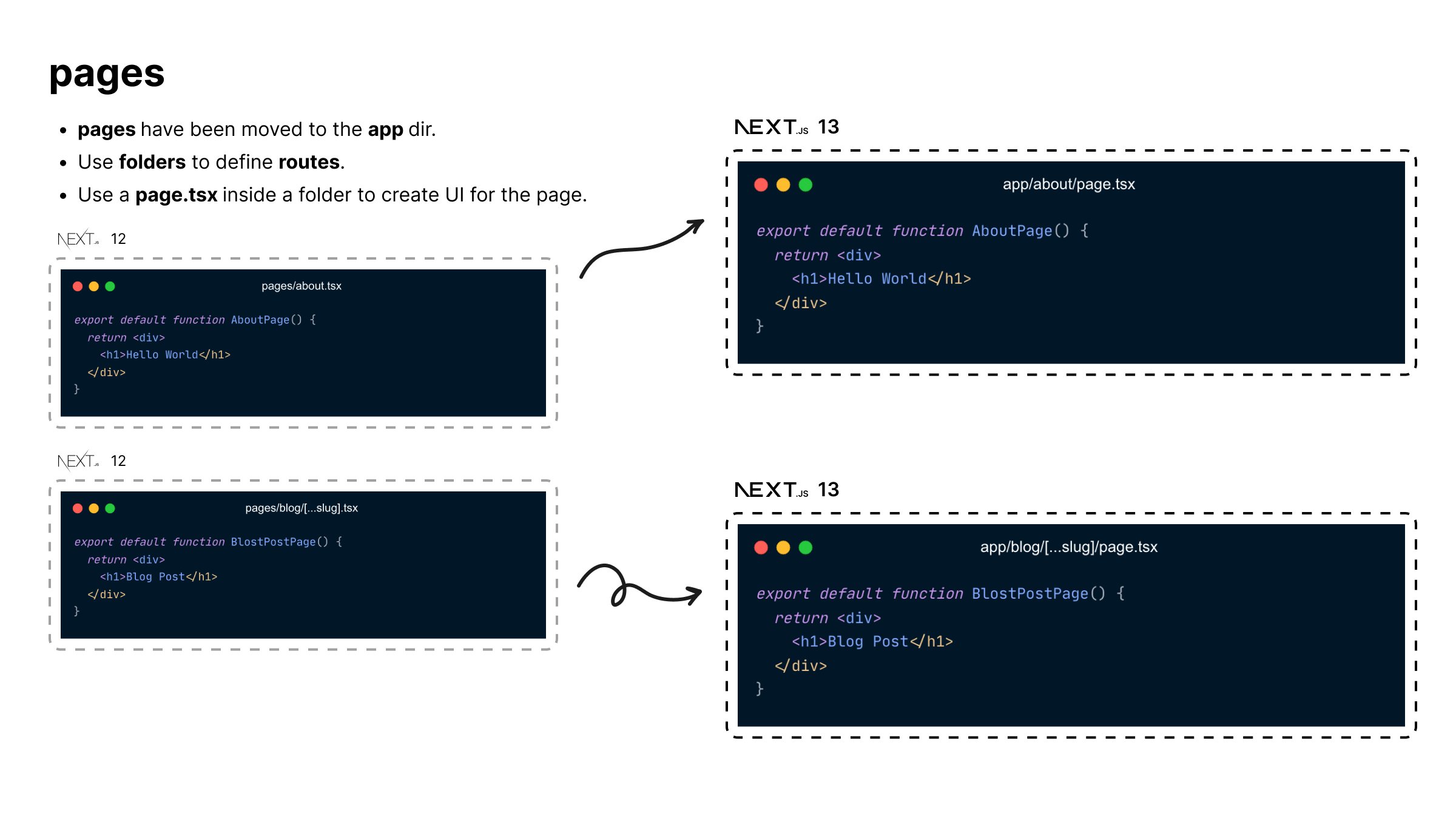The height and width of the screenshot is (819, 1456).
Task: Click yellow dot in app/blog/[...slug]/page.tsx window
Action: (x=783, y=547)
